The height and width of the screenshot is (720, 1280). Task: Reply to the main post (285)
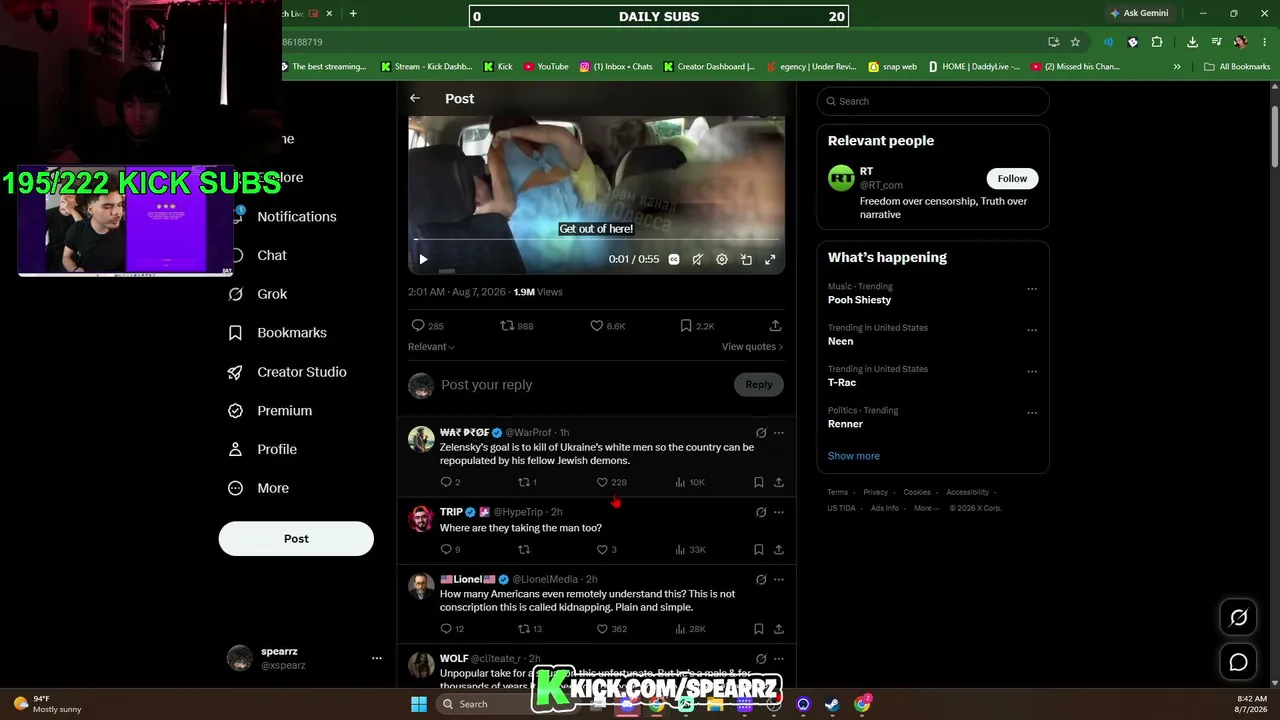pyautogui.click(x=427, y=326)
